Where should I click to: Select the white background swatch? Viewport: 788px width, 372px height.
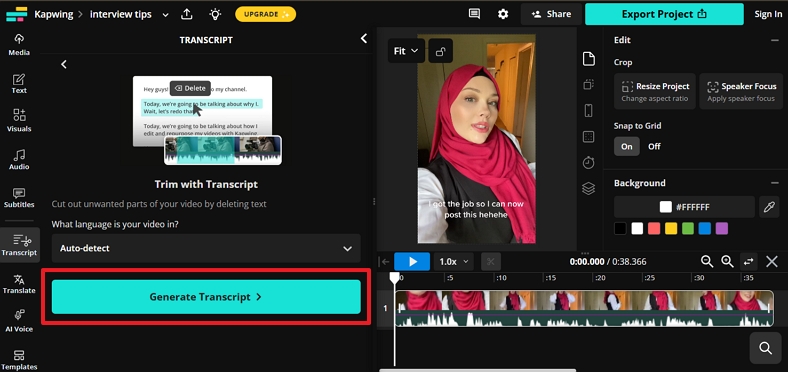(637, 229)
